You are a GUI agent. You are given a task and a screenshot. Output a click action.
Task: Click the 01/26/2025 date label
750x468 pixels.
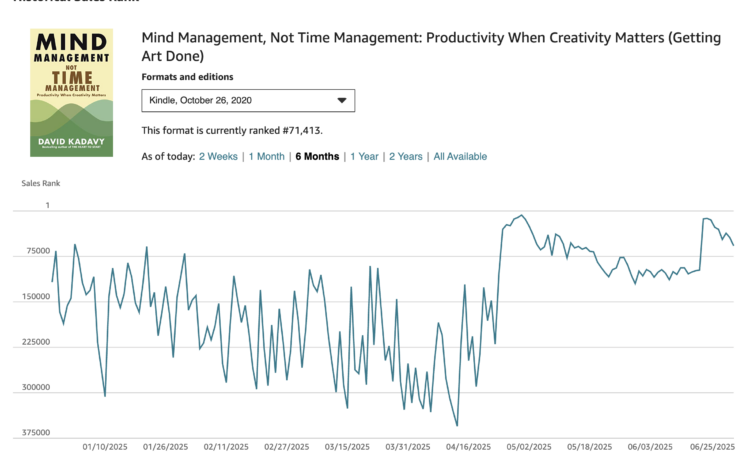(165, 447)
